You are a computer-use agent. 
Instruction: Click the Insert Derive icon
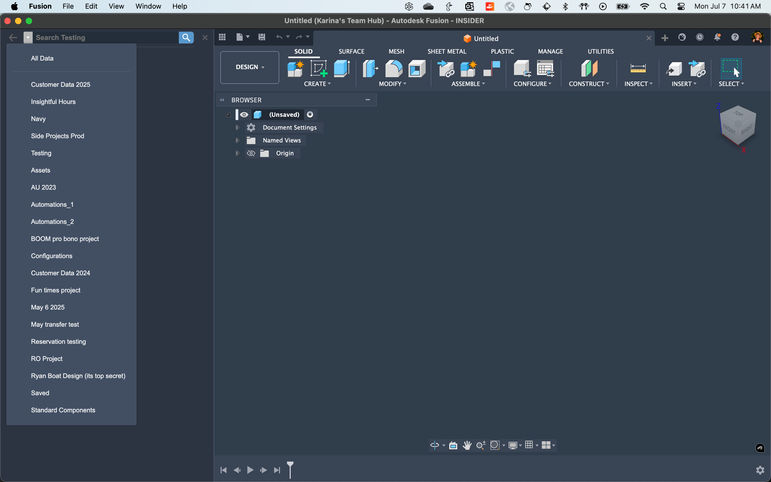point(674,69)
